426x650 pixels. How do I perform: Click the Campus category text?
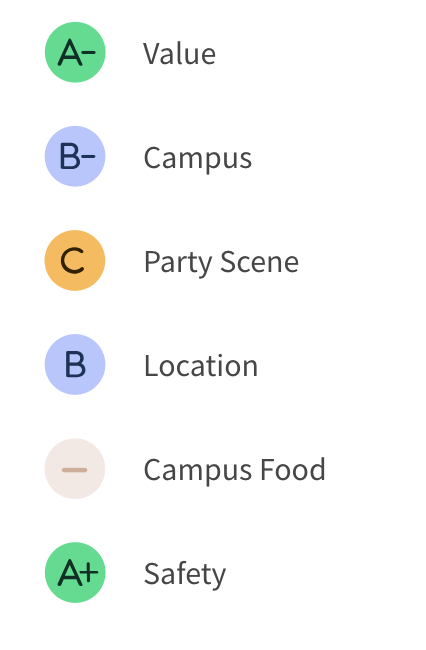(198, 159)
